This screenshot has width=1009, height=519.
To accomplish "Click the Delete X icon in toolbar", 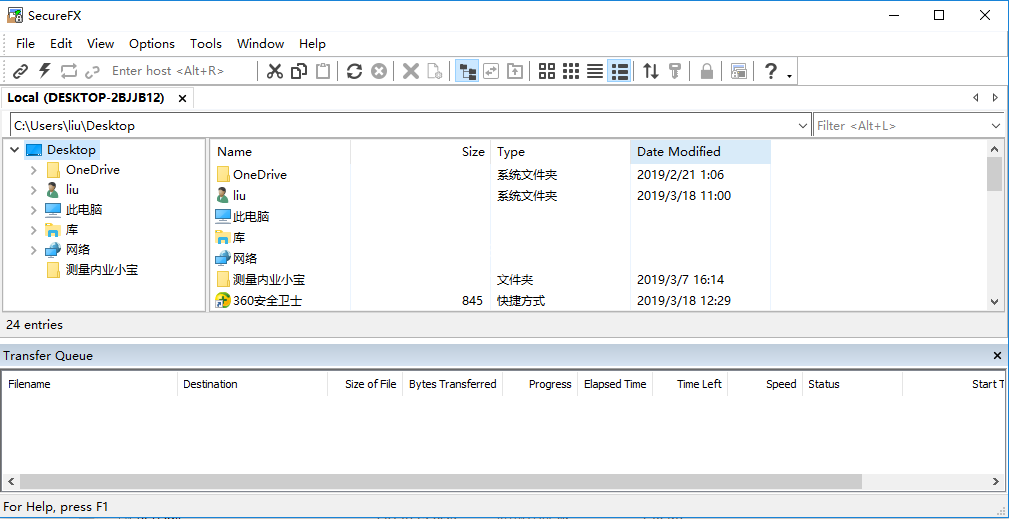I will point(411,71).
